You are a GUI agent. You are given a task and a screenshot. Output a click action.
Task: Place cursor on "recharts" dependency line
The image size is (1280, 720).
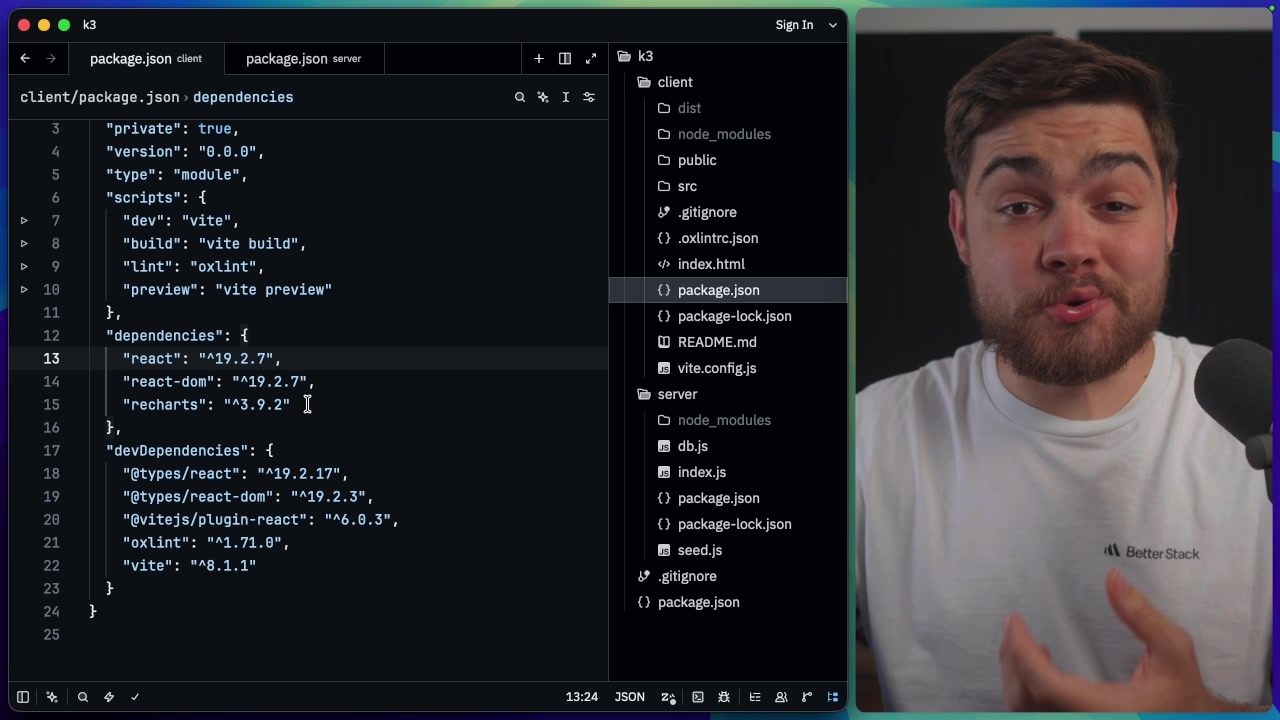207,405
